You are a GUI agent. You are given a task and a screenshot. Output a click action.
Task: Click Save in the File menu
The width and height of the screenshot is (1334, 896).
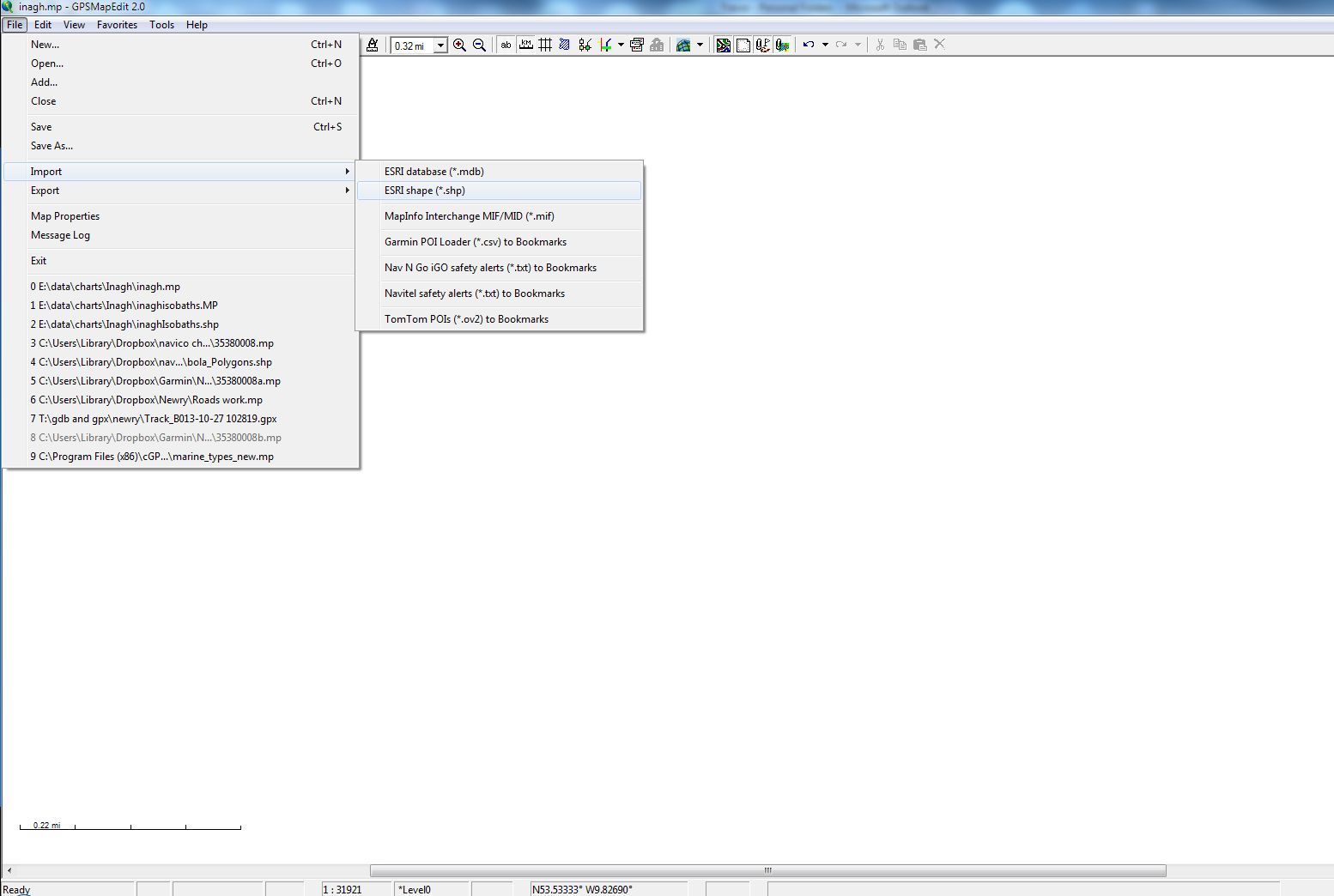point(179,127)
